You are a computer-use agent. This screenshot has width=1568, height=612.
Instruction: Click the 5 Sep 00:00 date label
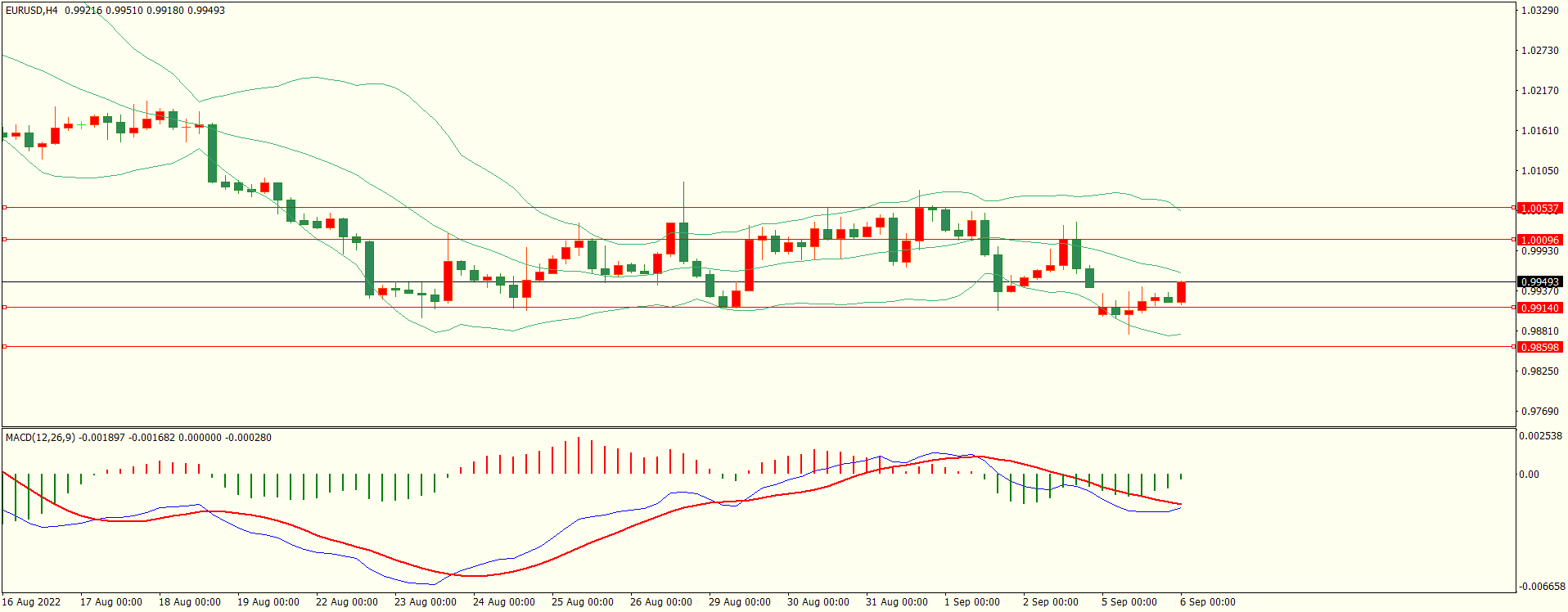click(x=1129, y=602)
